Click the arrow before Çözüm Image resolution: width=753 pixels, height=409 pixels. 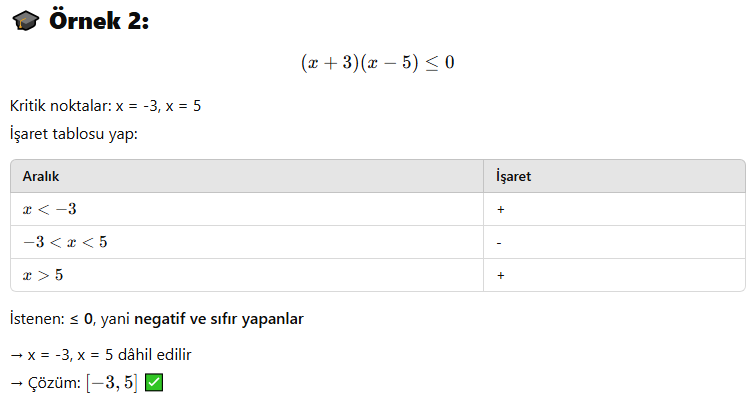(17, 383)
